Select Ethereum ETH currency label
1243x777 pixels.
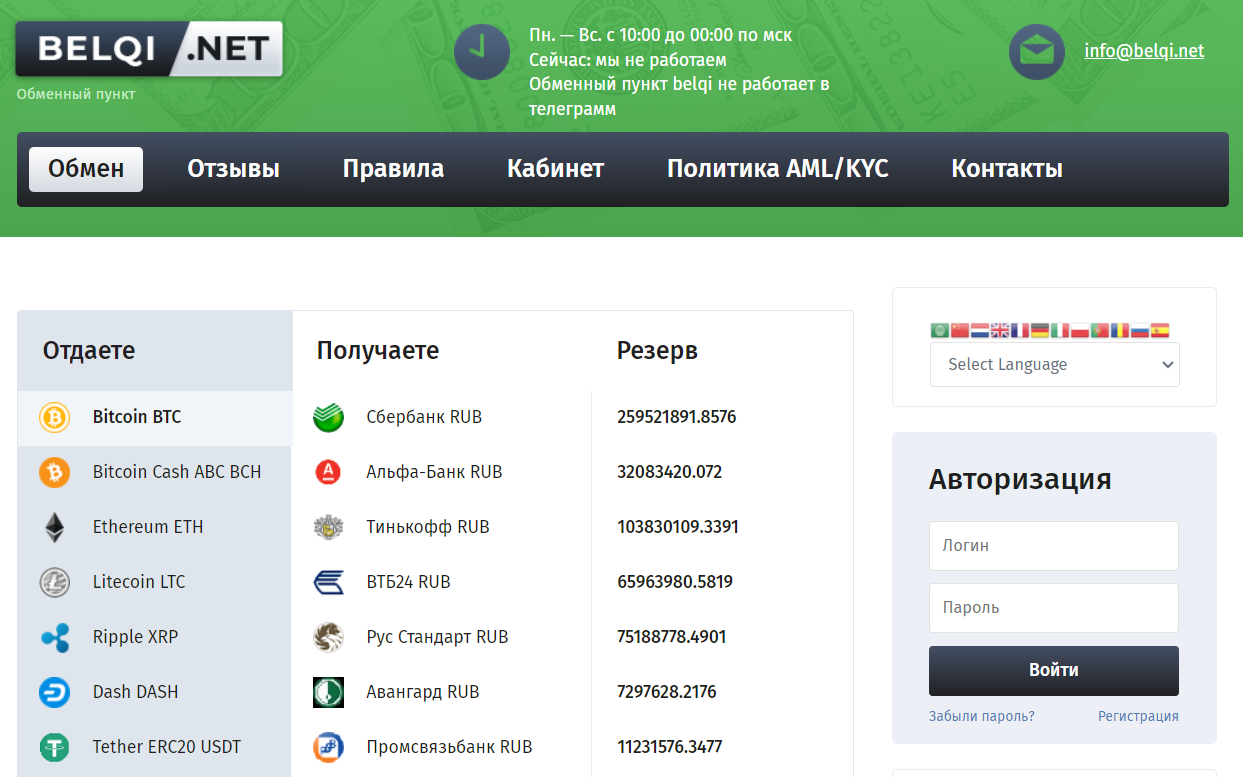coord(148,527)
